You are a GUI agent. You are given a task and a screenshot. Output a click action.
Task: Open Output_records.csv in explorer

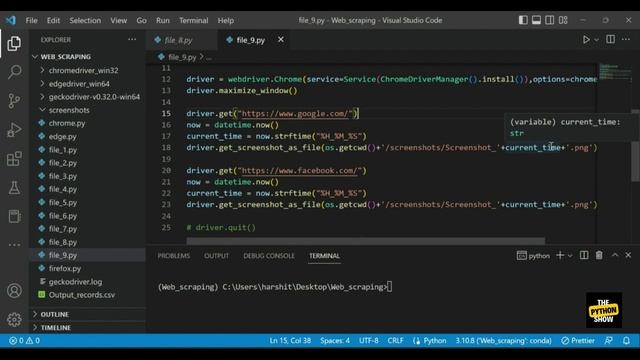(x=82, y=295)
